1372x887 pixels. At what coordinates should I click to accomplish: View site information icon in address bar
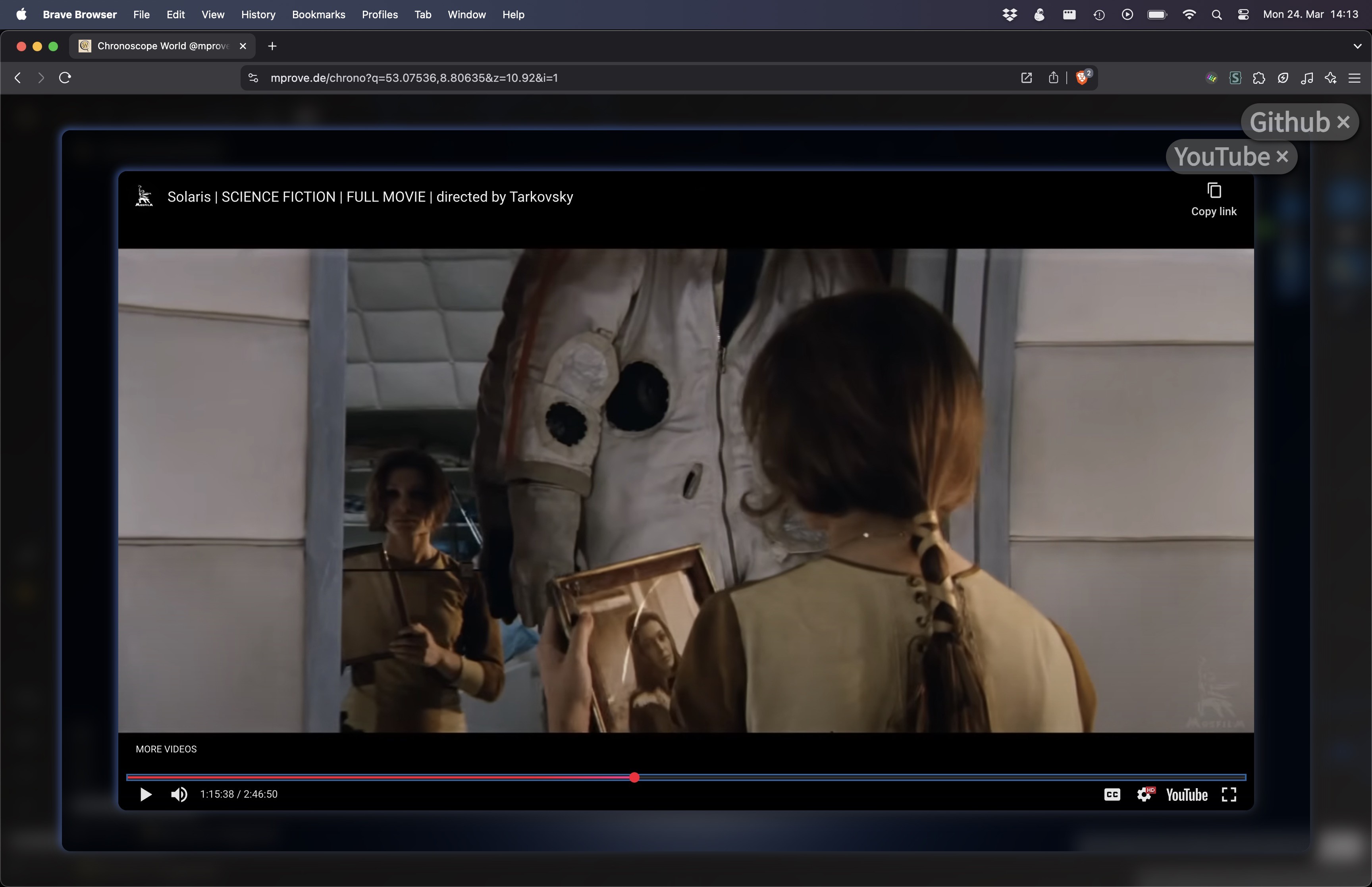click(x=253, y=78)
